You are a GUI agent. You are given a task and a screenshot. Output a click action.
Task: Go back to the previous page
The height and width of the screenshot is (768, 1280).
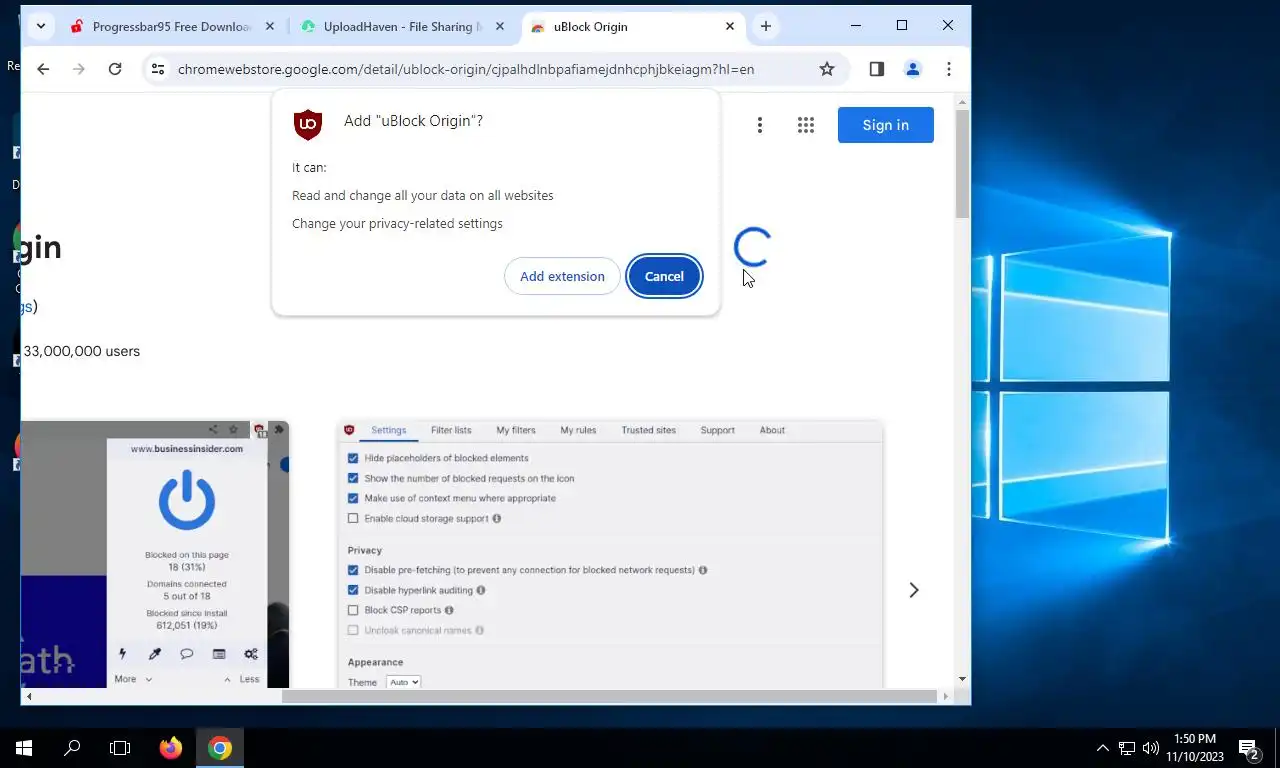[x=43, y=69]
